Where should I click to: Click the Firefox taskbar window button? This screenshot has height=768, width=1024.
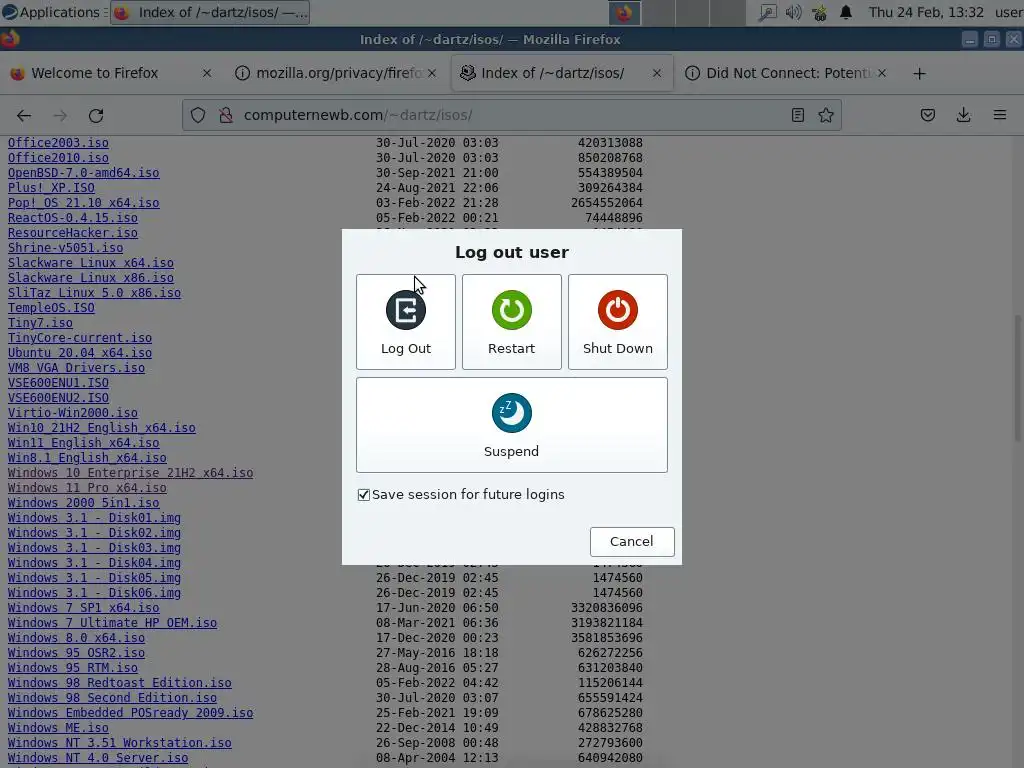(210, 12)
